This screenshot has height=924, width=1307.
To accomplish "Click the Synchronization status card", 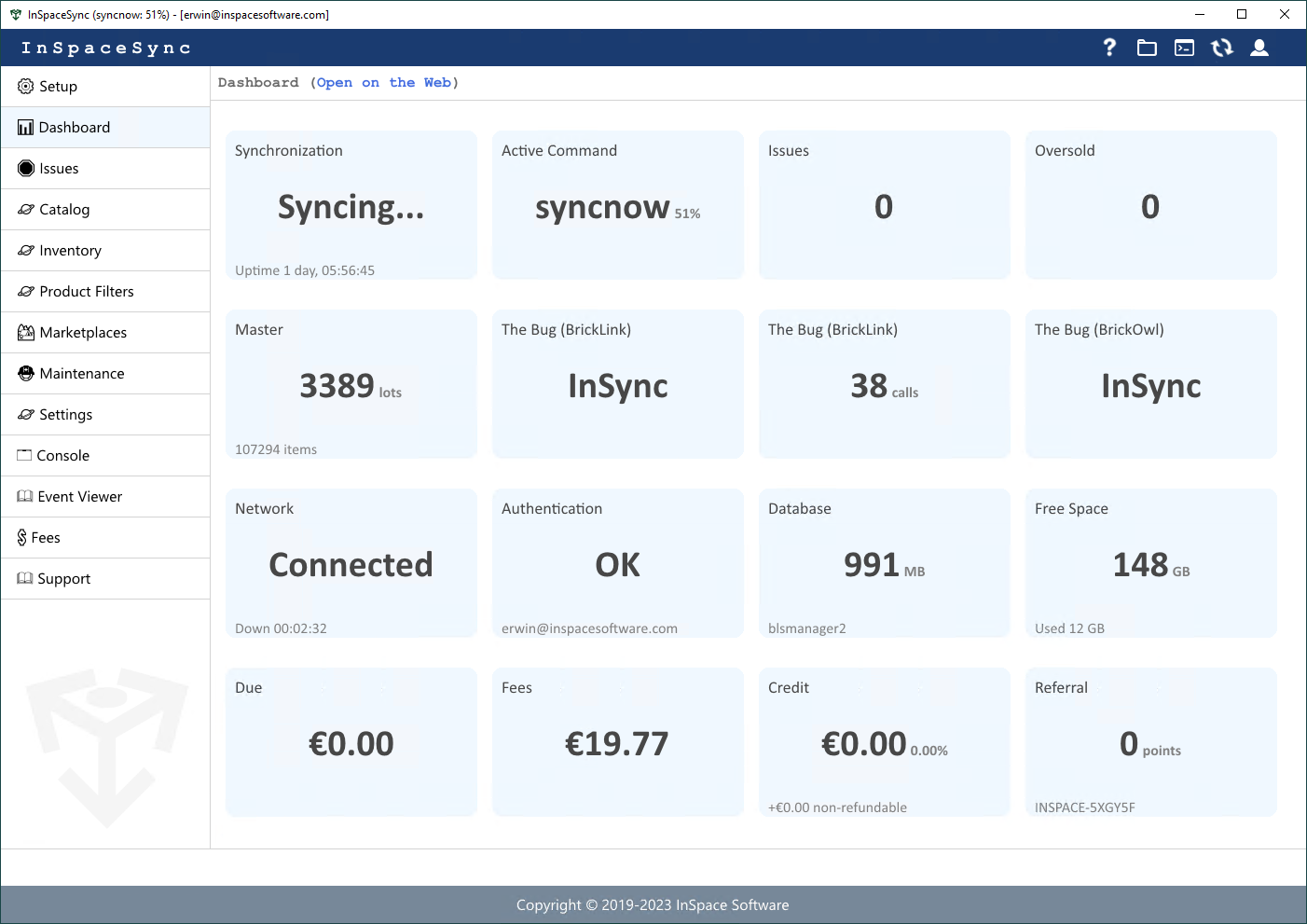I will pyautogui.click(x=351, y=205).
